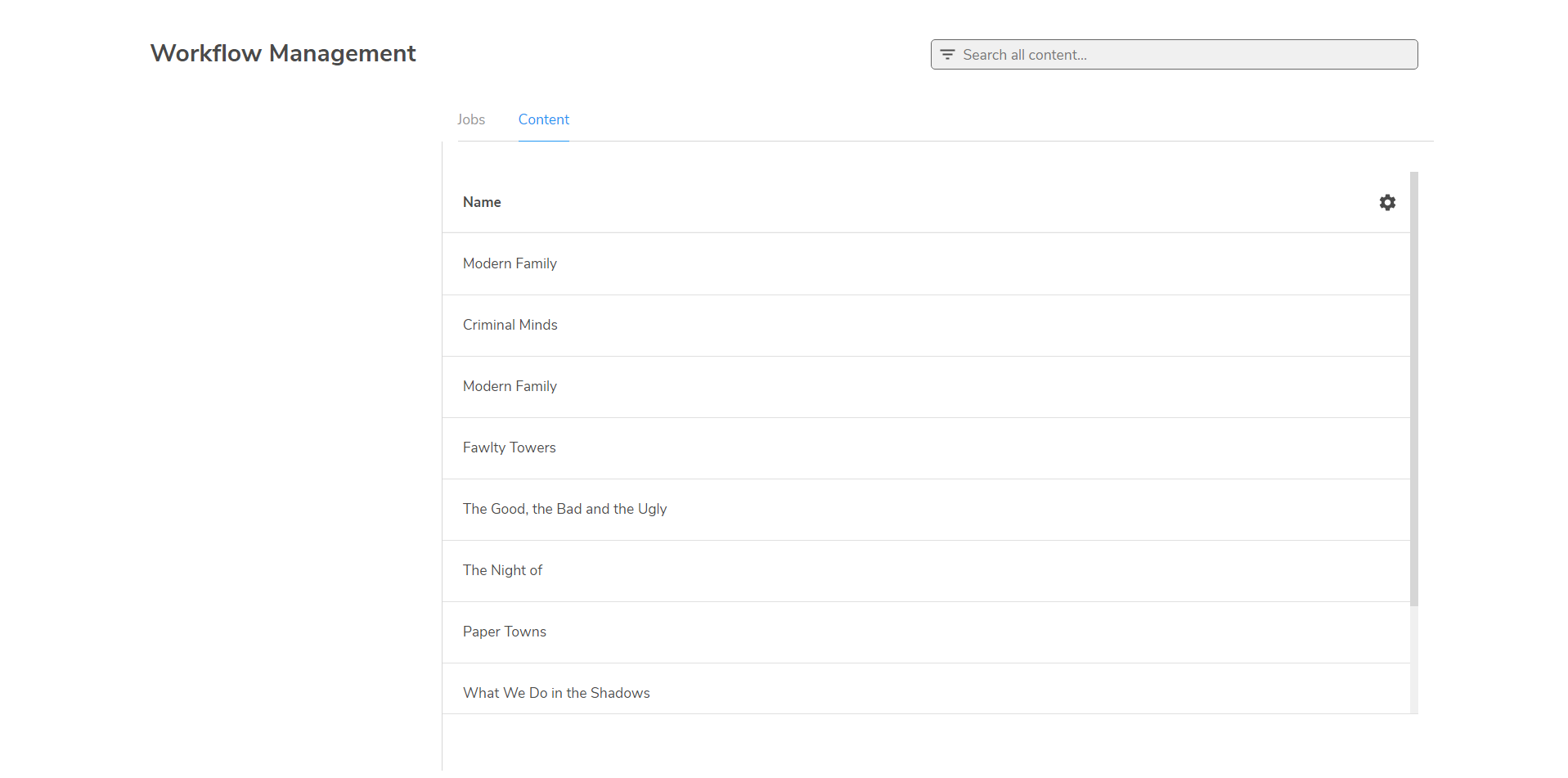Viewport: 1568px width, 778px height.
Task: Click the filter icon in search bar
Action: pyautogui.click(x=947, y=55)
